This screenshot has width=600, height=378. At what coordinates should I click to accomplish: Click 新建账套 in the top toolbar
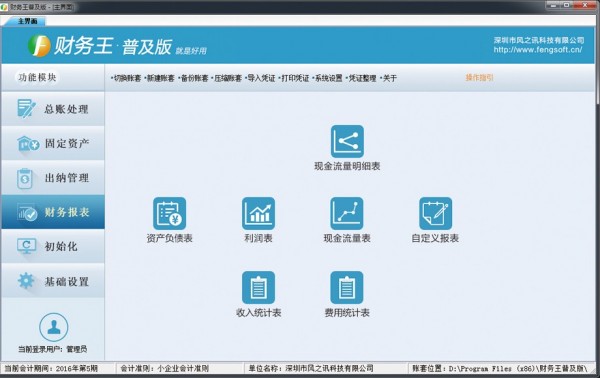(x=160, y=78)
